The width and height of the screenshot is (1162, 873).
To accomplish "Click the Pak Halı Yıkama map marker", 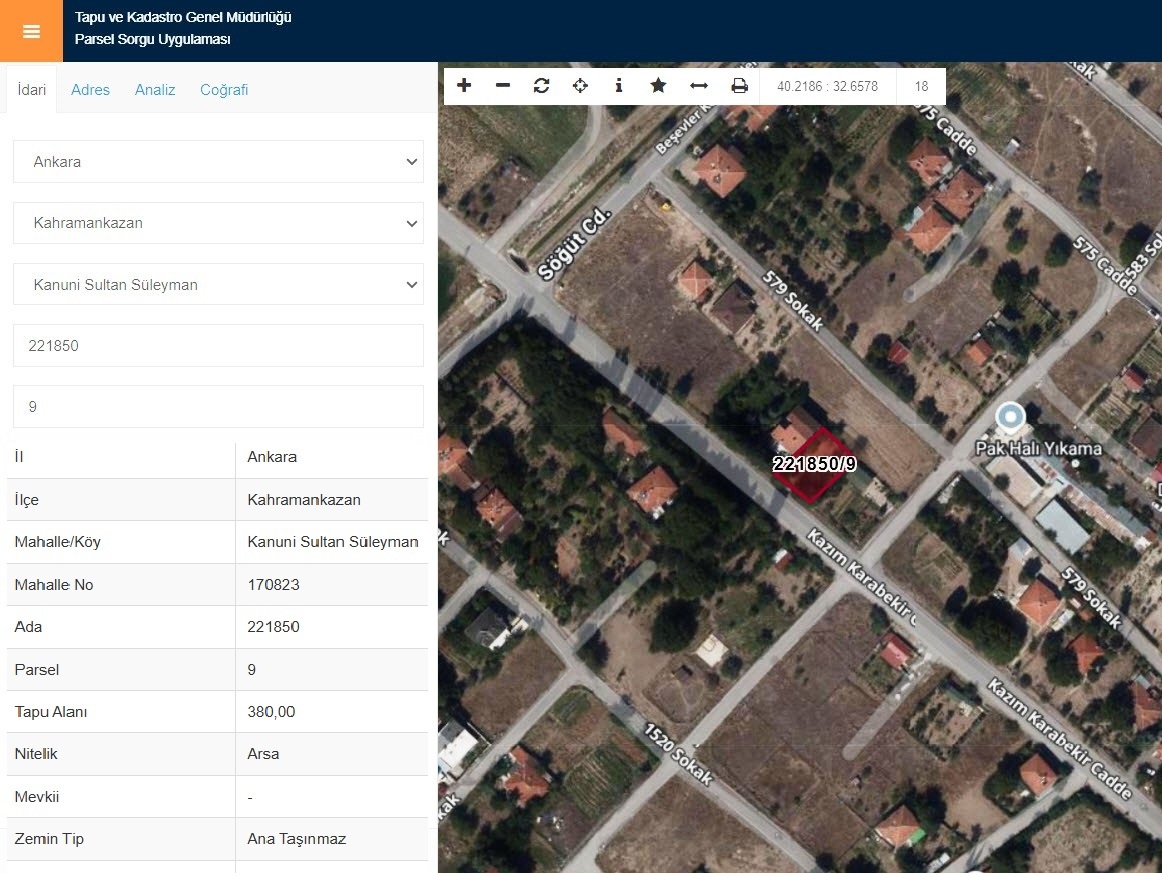I will click(1011, 415).
